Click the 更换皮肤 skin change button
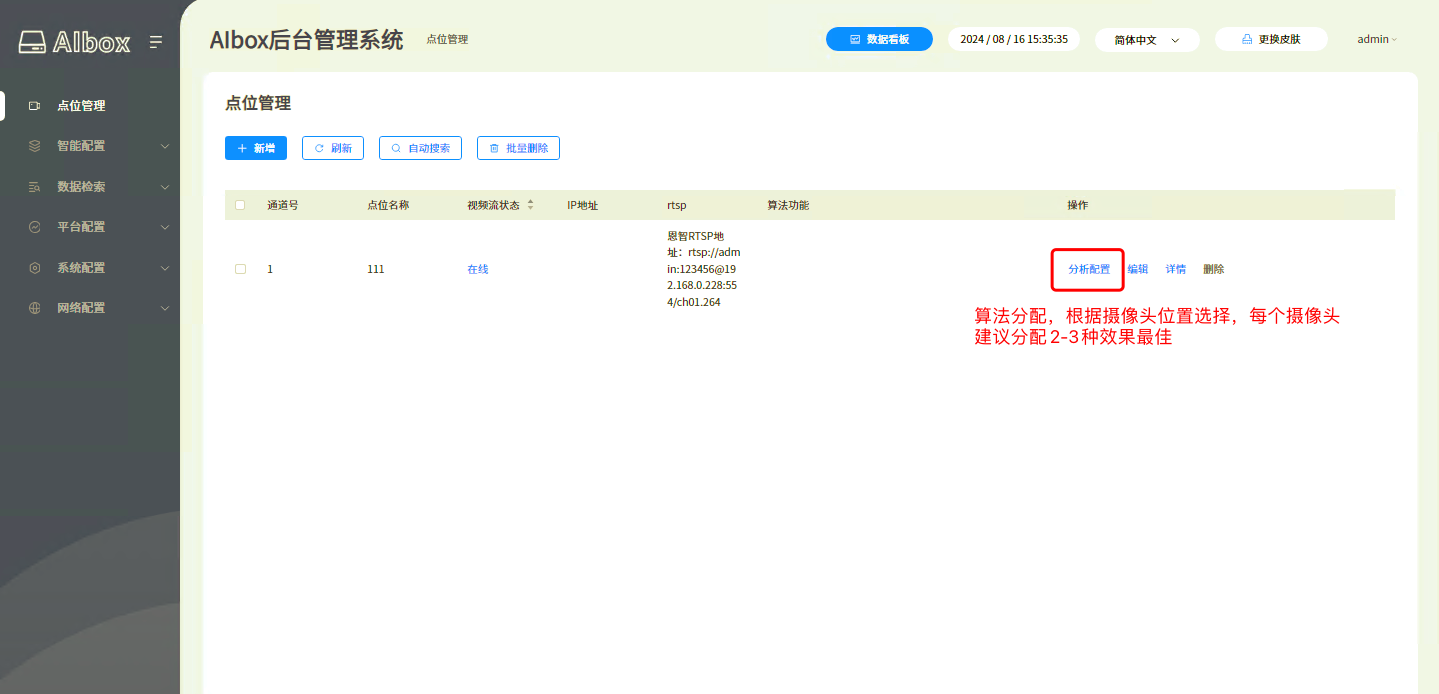Viewport: 1439px width, 694px height. 1271,39
